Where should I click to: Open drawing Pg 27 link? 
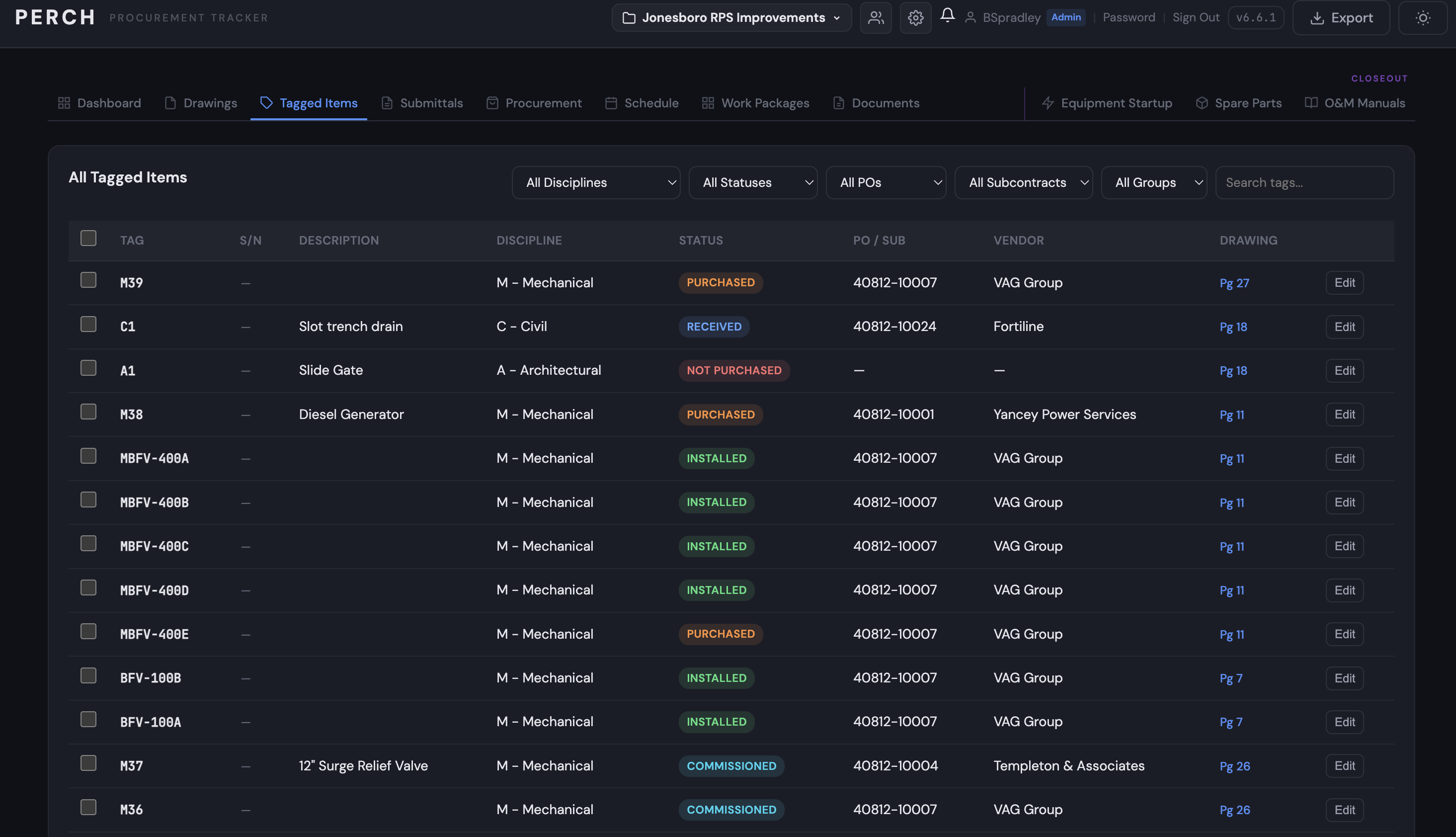(x=1234, y=283)
